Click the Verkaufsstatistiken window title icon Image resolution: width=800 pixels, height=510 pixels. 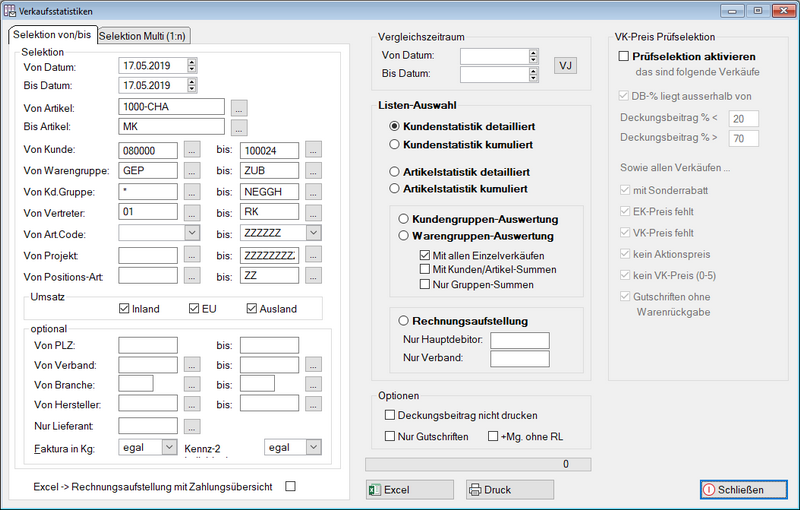pos(11,10)
